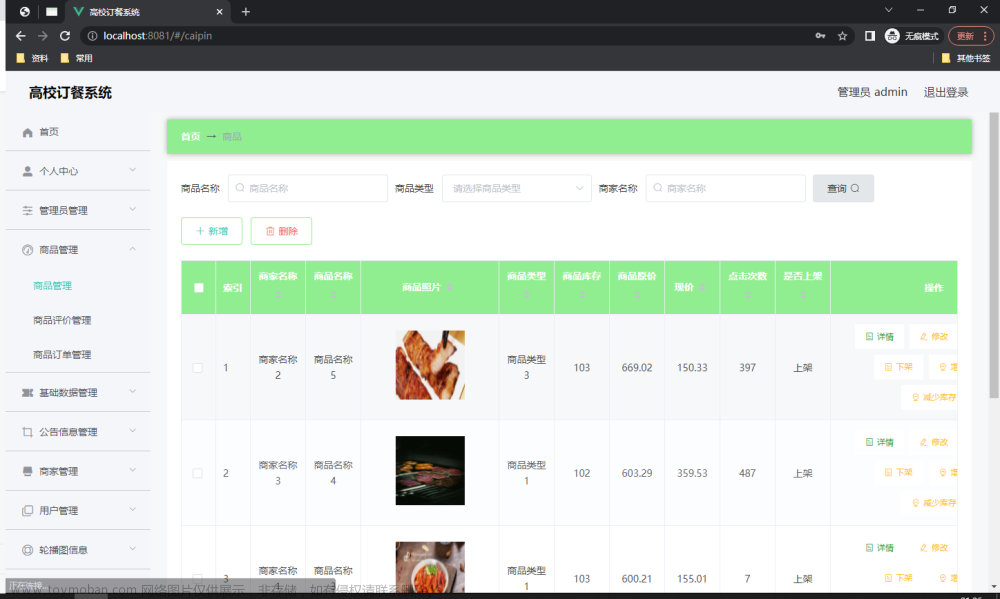Check the checkbox for row 2

[198, 473]
